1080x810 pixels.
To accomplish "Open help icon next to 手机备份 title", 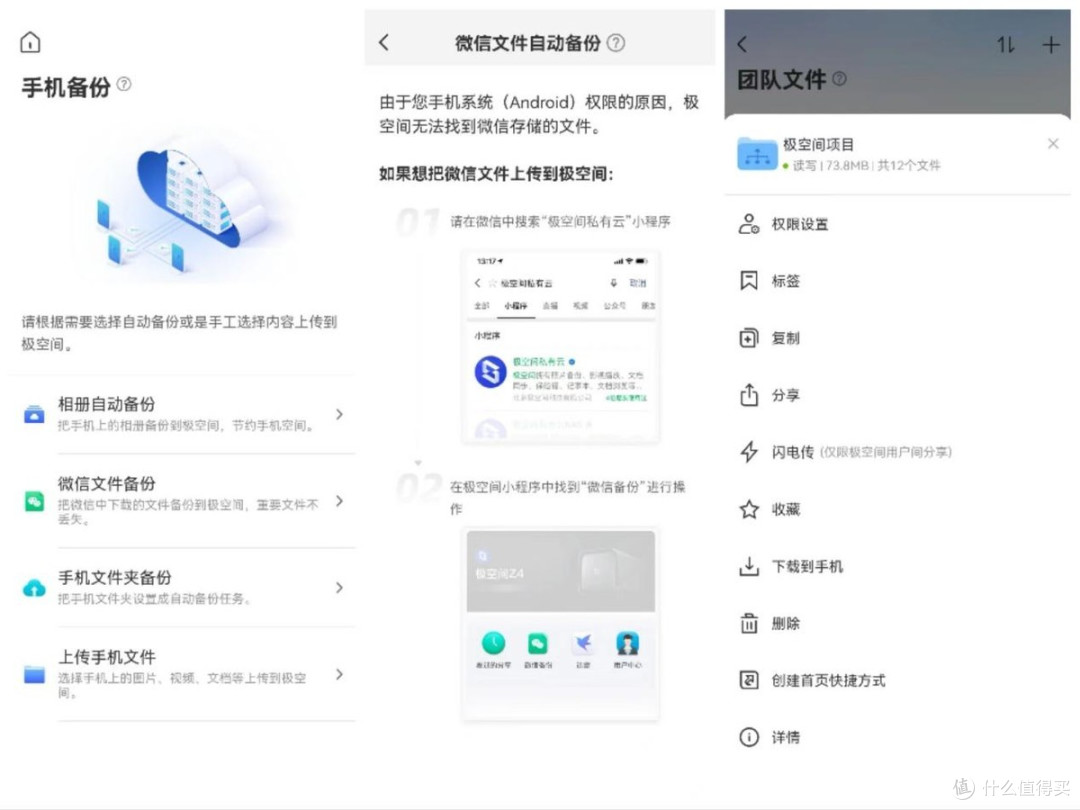I will click(124, 84).
